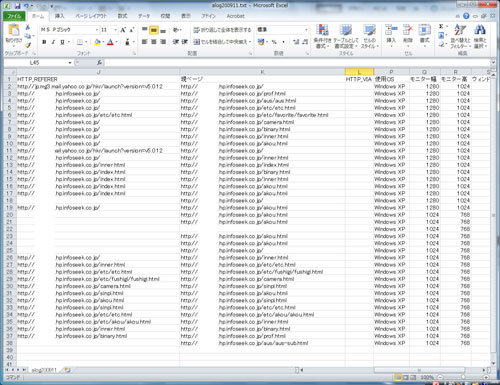Viewport: 500px width, 385px height.
Task: Click the Delete cells icon
Action: pyautogui.click(x=408, y=30)
